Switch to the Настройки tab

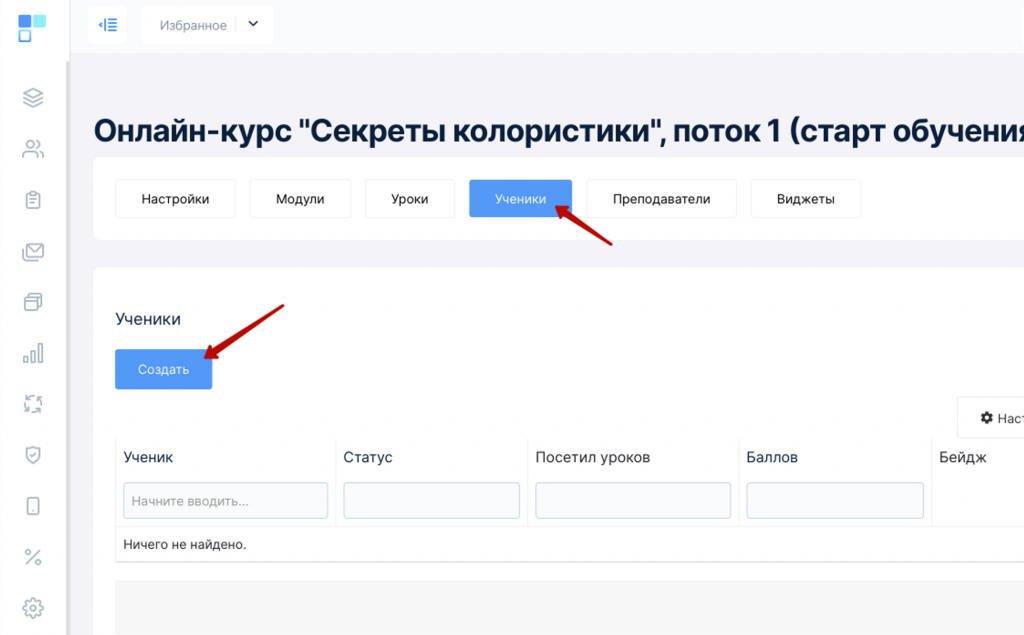(x=175, y=199)
